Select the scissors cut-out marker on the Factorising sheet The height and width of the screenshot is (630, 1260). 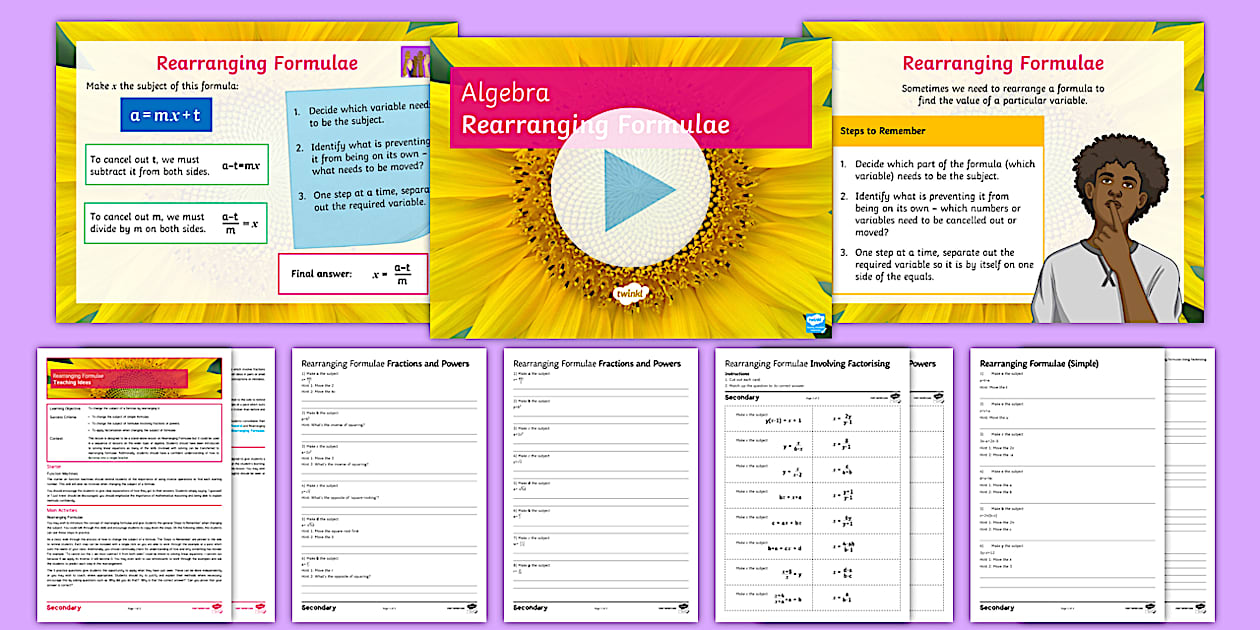[744, 378]
